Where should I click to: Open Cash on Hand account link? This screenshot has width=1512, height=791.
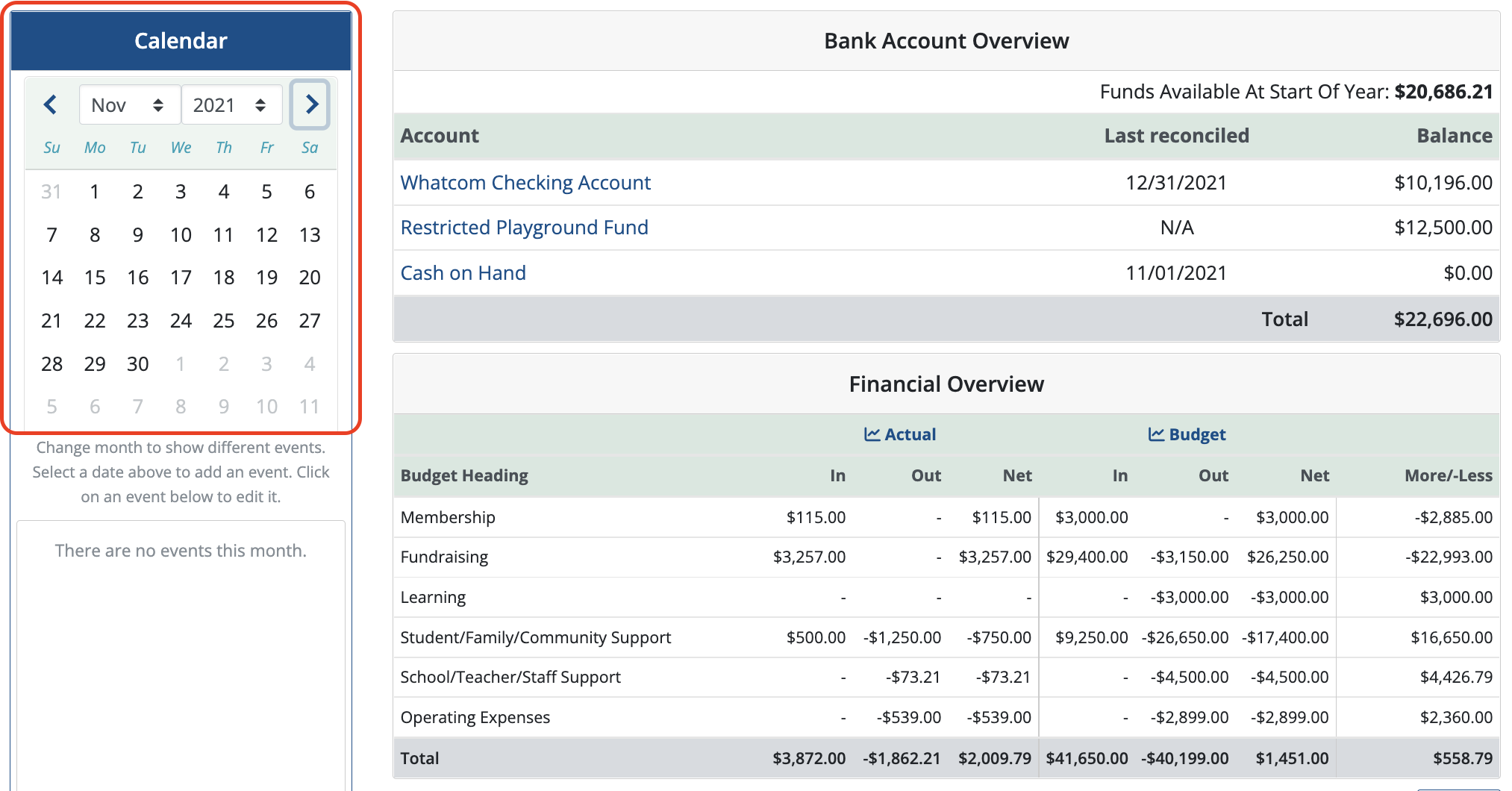pyautogui.click(x=463, y=273)
